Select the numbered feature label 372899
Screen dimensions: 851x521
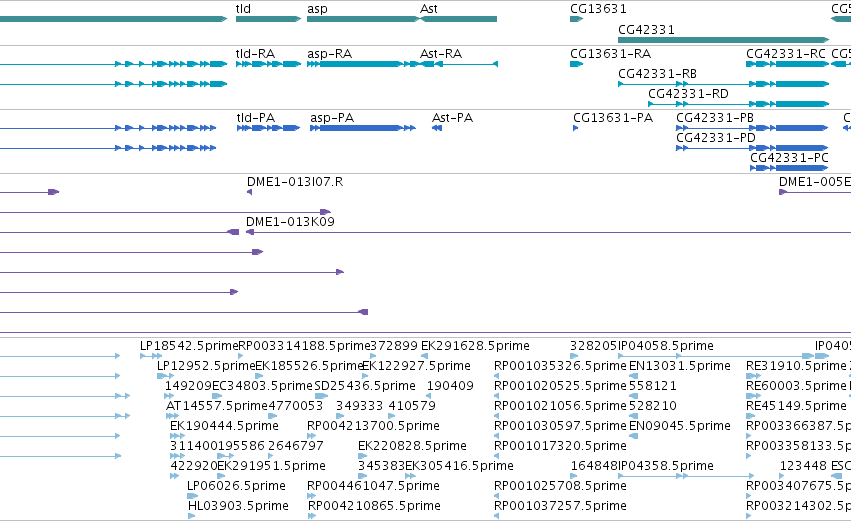pos(394,346)
